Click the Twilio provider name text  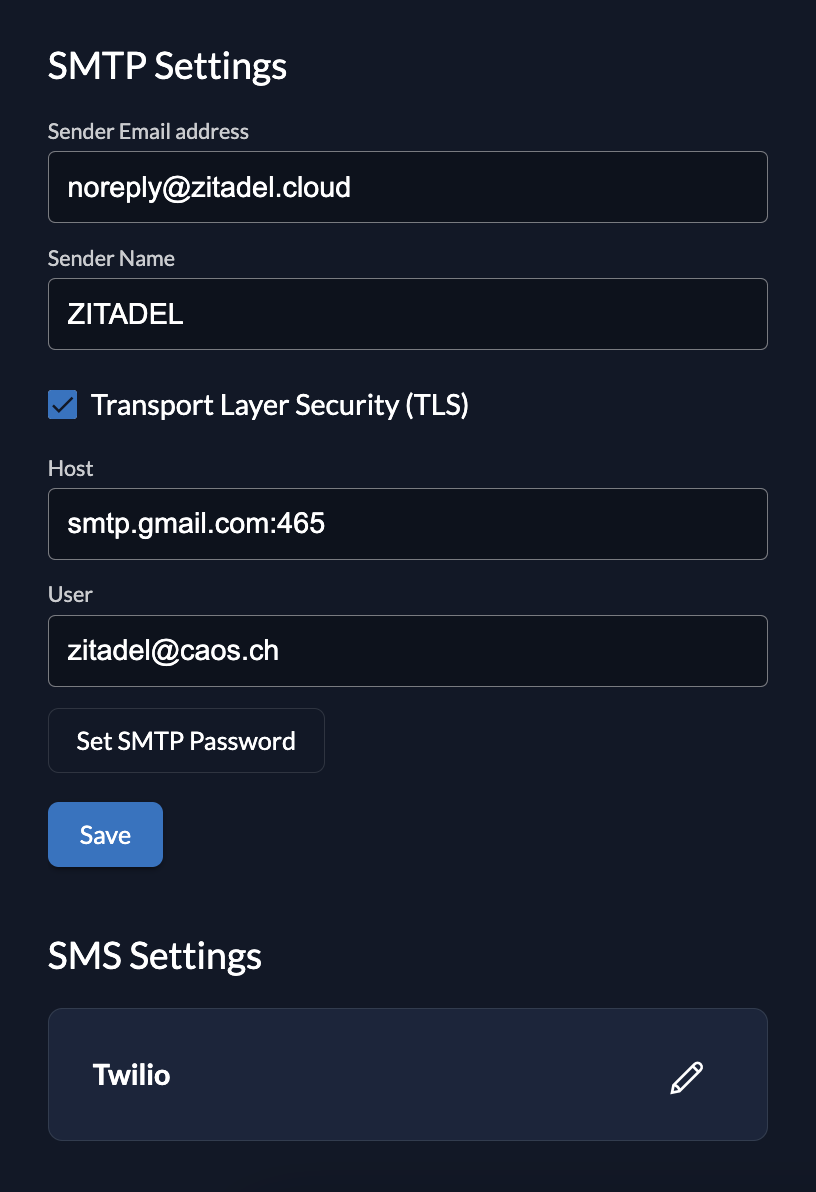click(131, 1075)
